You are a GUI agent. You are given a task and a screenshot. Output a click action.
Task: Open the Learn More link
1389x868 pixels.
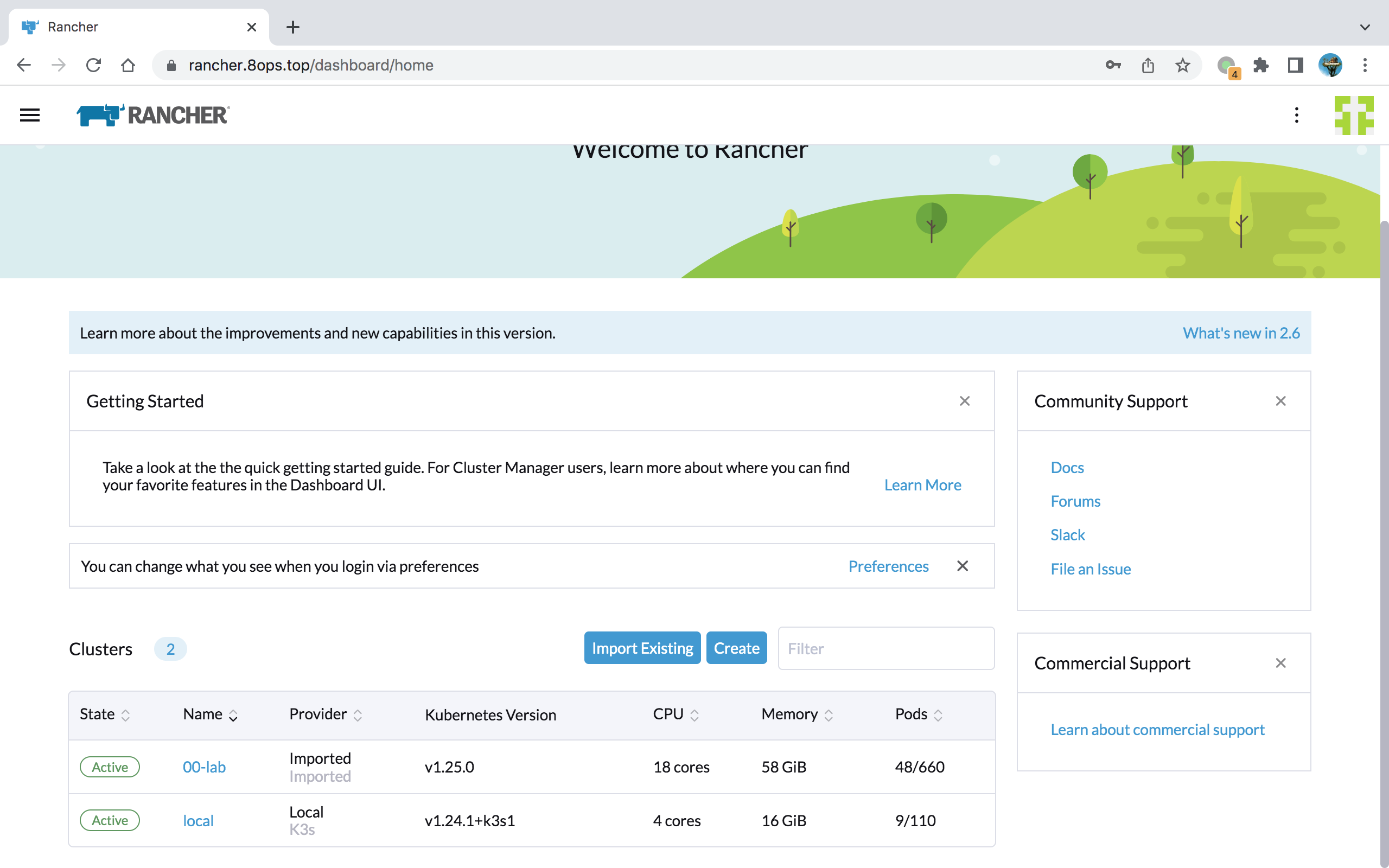922,485
